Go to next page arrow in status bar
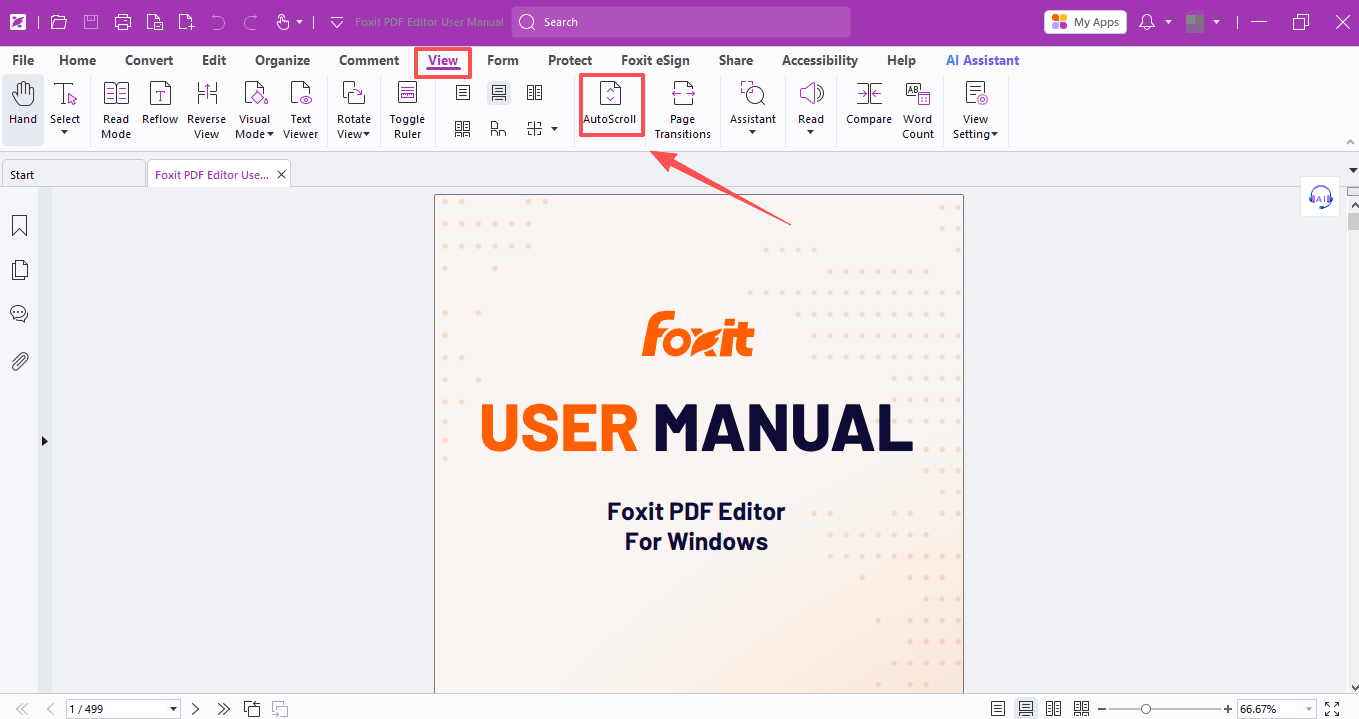This screenshot has height=719, width=1359. [196, 709]
